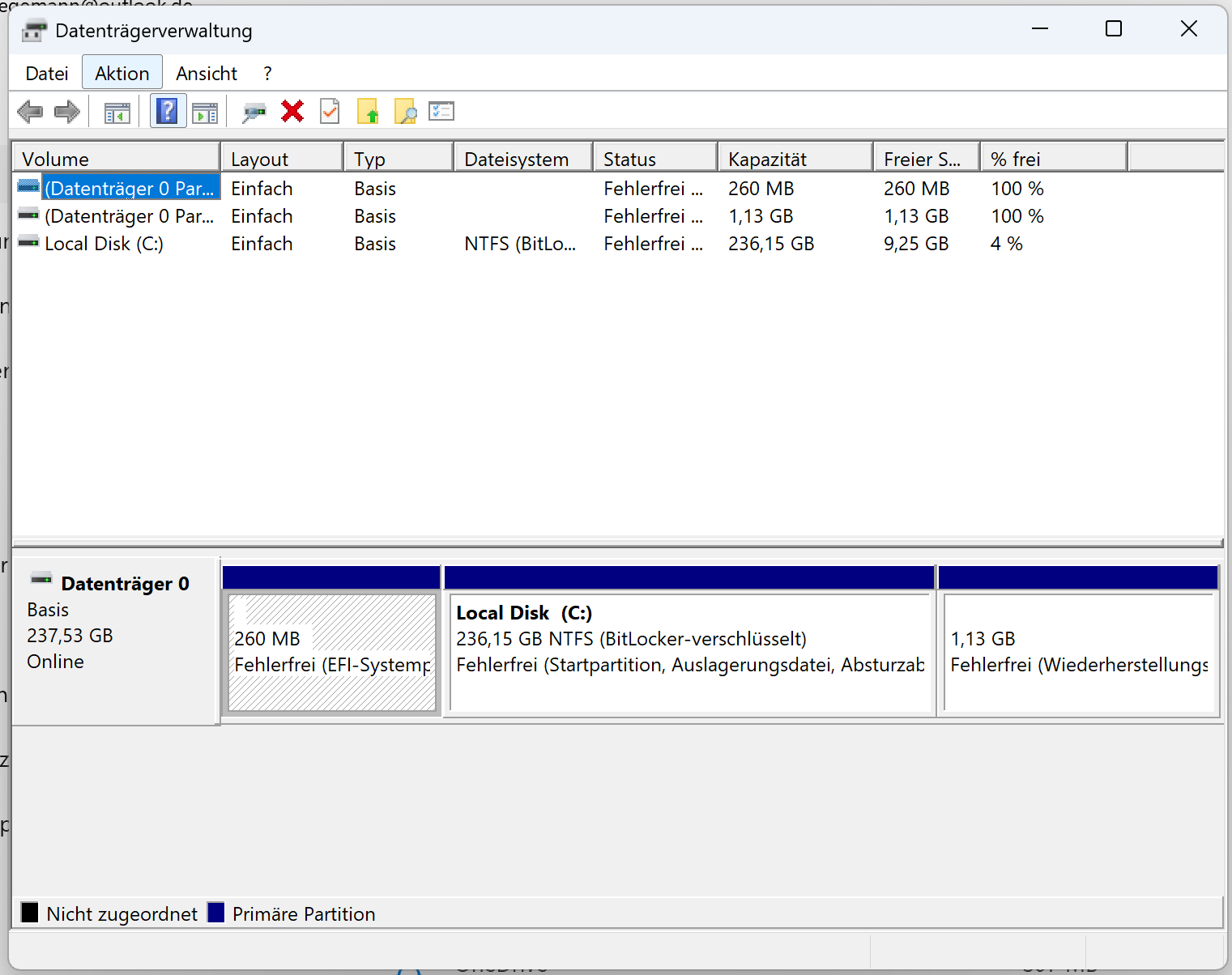Sort by the Typ column header
The image size is (1232, 975).
click(399, 159)
